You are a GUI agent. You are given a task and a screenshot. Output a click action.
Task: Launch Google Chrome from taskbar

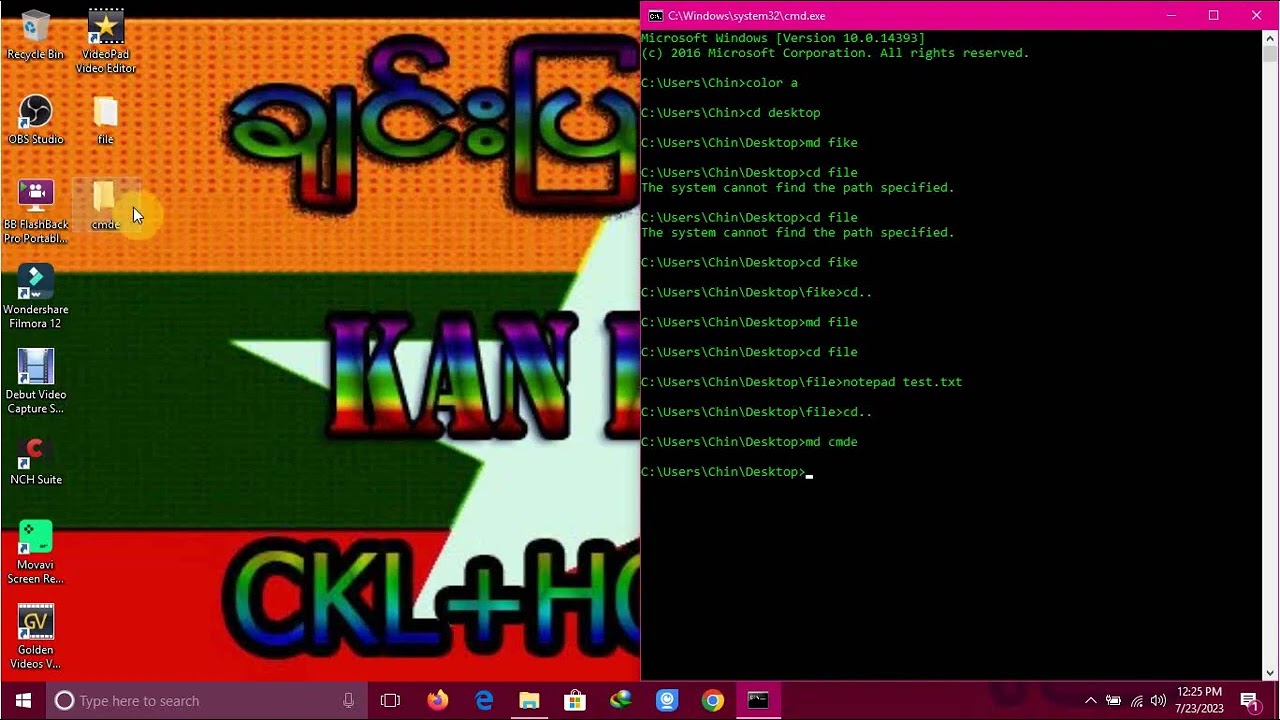[712, 700]
